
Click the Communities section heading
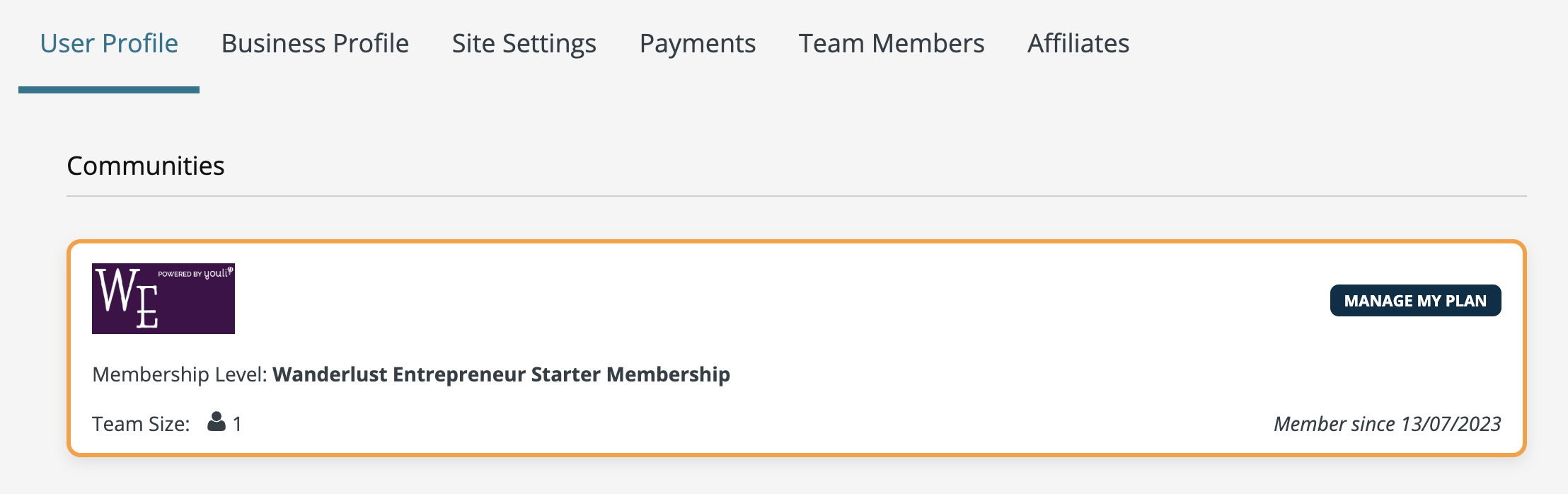click(146, 166)
